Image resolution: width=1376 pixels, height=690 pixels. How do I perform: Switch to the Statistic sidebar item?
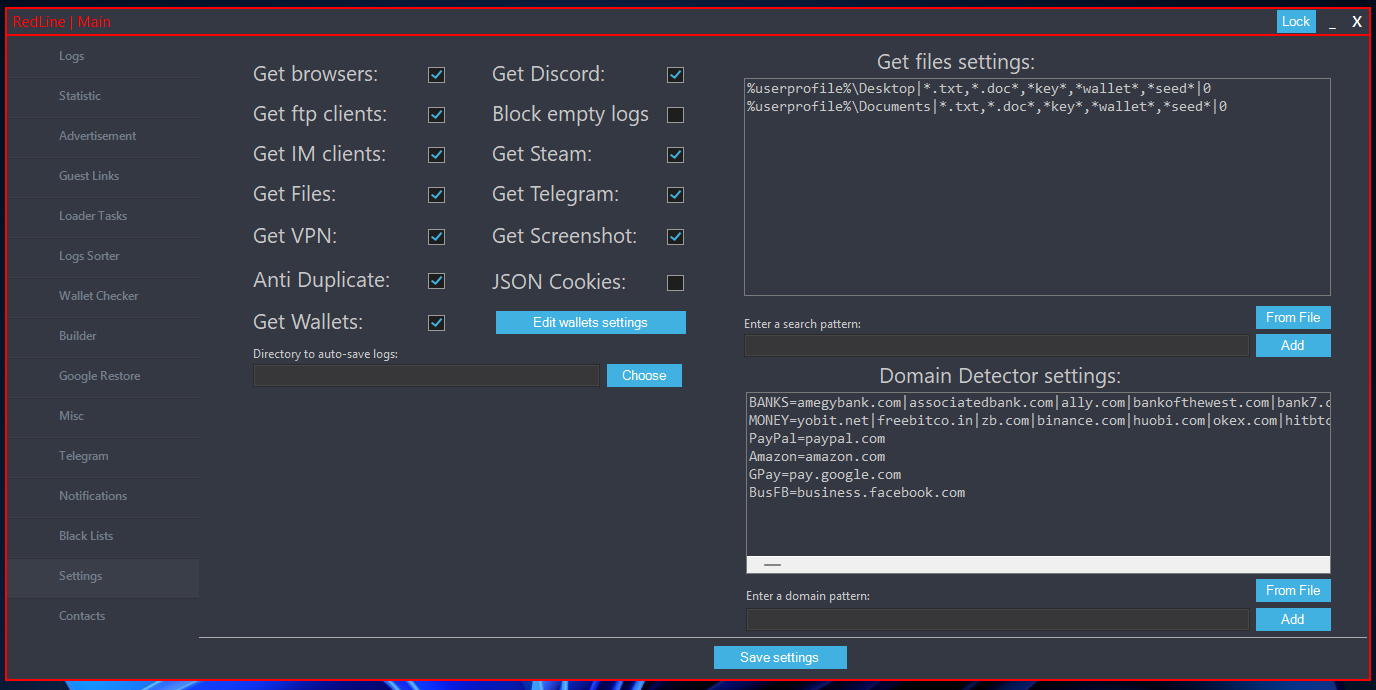[x=80, y=96]
